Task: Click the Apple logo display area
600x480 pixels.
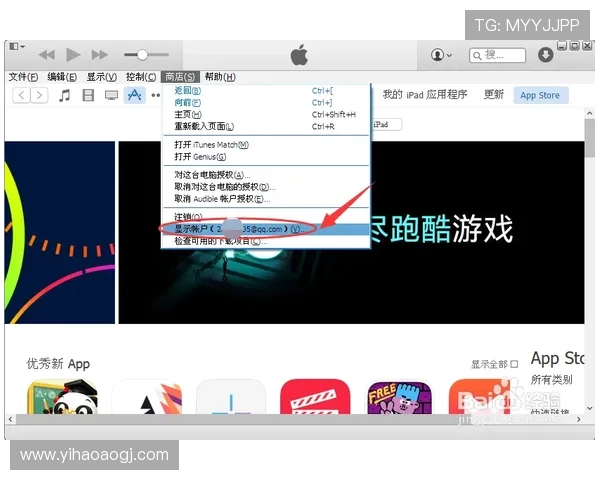Action: pos(299,55)
